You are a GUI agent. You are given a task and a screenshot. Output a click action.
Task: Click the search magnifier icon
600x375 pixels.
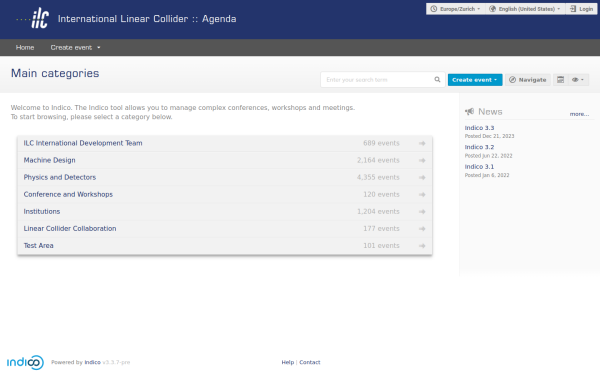click(437, 80)
